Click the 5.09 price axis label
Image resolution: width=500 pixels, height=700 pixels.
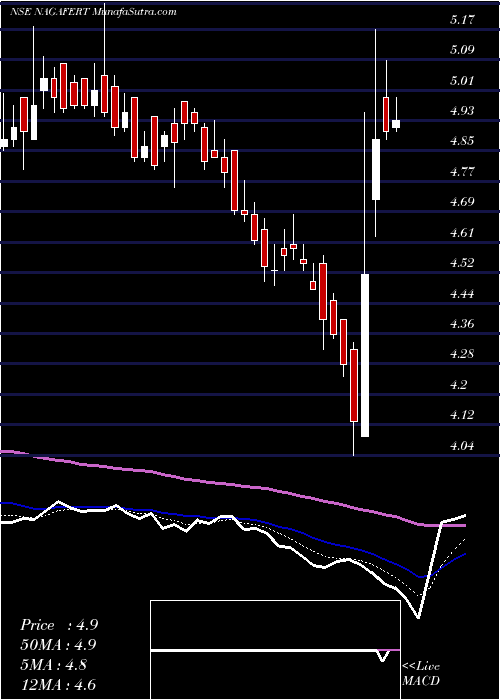(462, 50)
